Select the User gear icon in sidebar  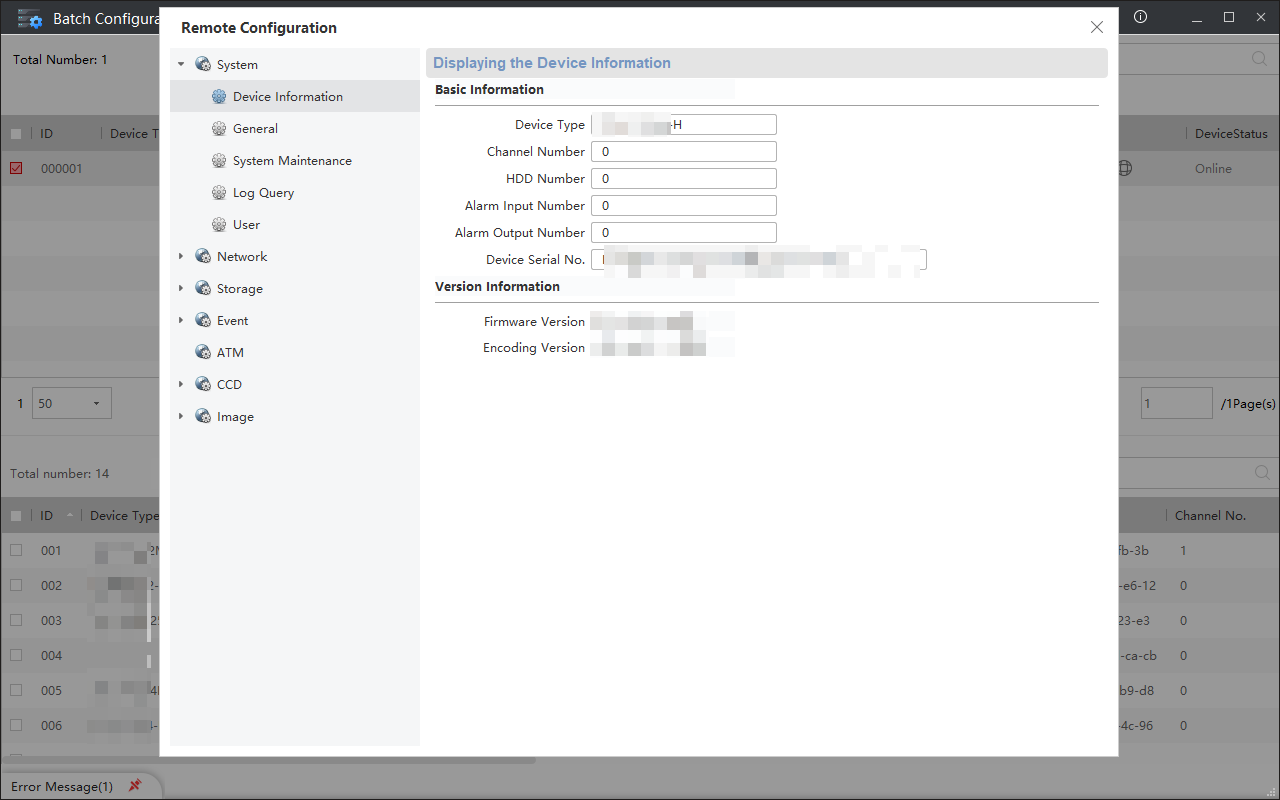[x=218, y=224]
